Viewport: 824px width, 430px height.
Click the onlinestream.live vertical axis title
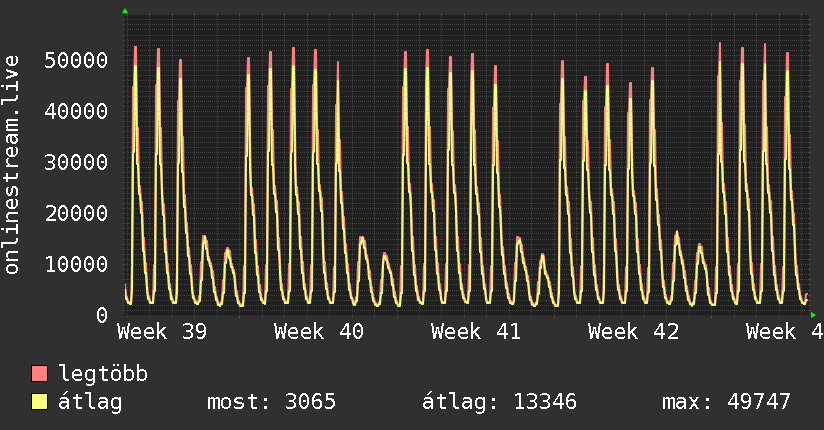point(11,165)
